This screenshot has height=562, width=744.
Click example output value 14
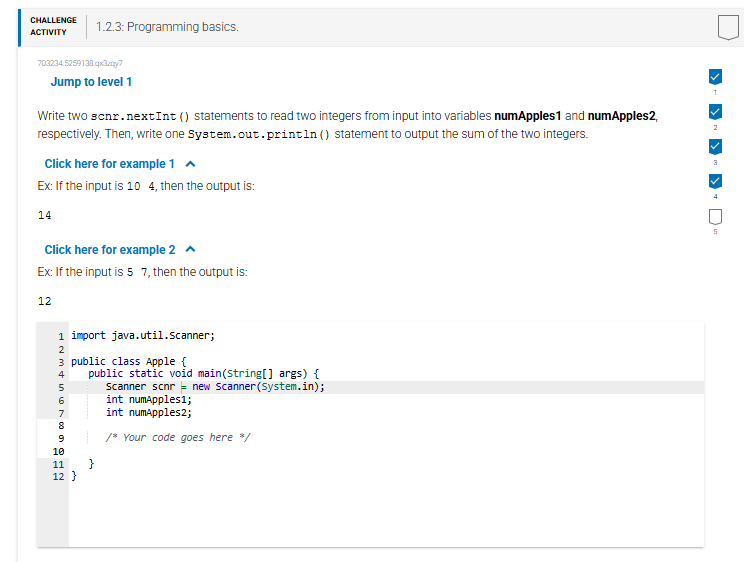[x=45, y=215]
